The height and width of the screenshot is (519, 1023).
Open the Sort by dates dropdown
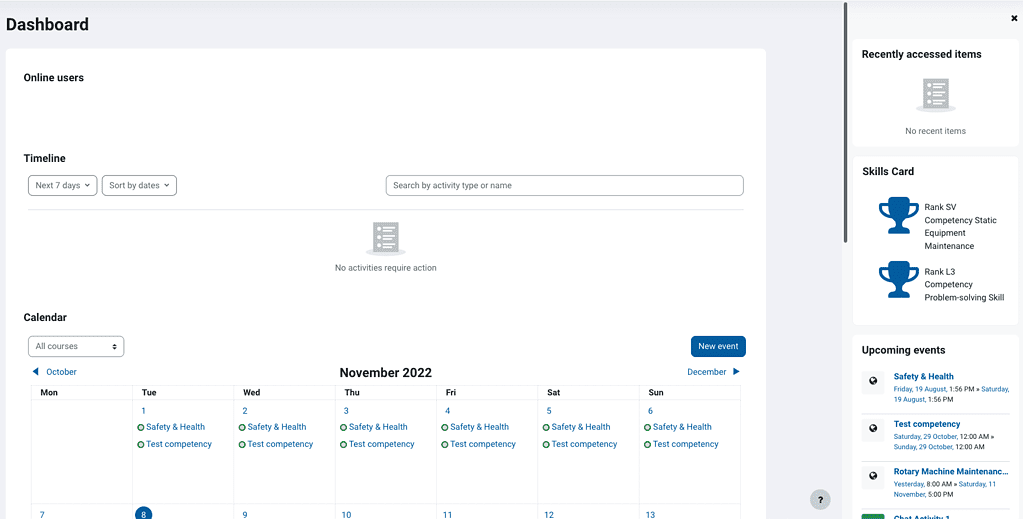click(139, 185)
